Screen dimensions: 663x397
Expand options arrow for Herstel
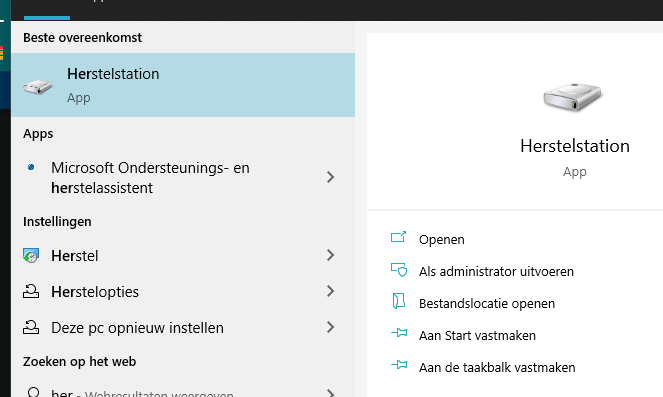point(331,255)
